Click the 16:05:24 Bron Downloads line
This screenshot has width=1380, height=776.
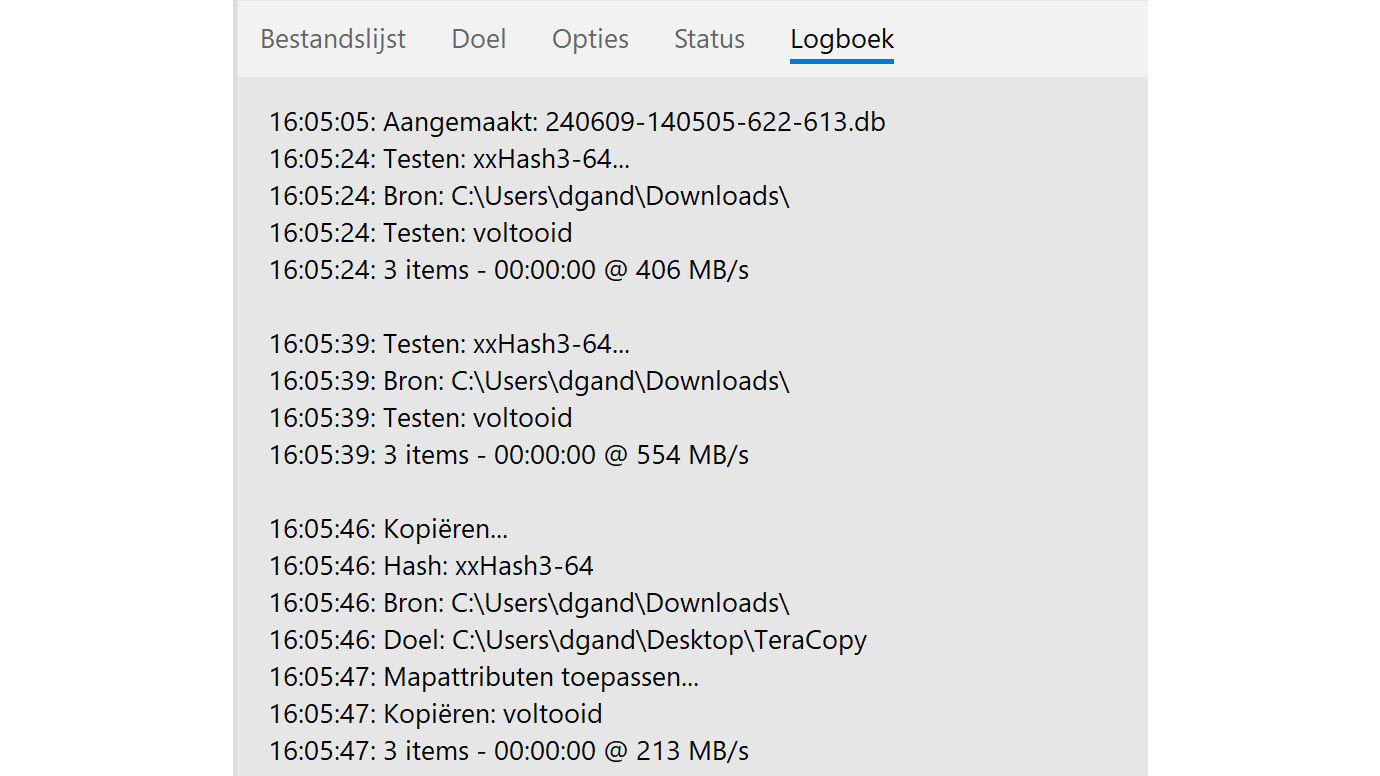point(529,196)
